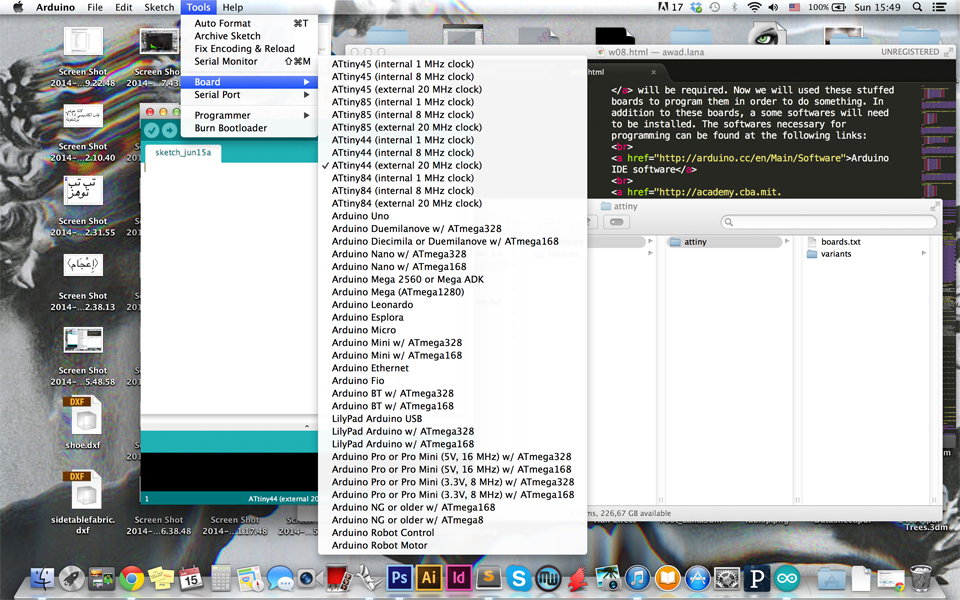Click the Upload arrow button in Arduino toolbar
Viewport: 960px width, 600px height.
coord(169,130)
